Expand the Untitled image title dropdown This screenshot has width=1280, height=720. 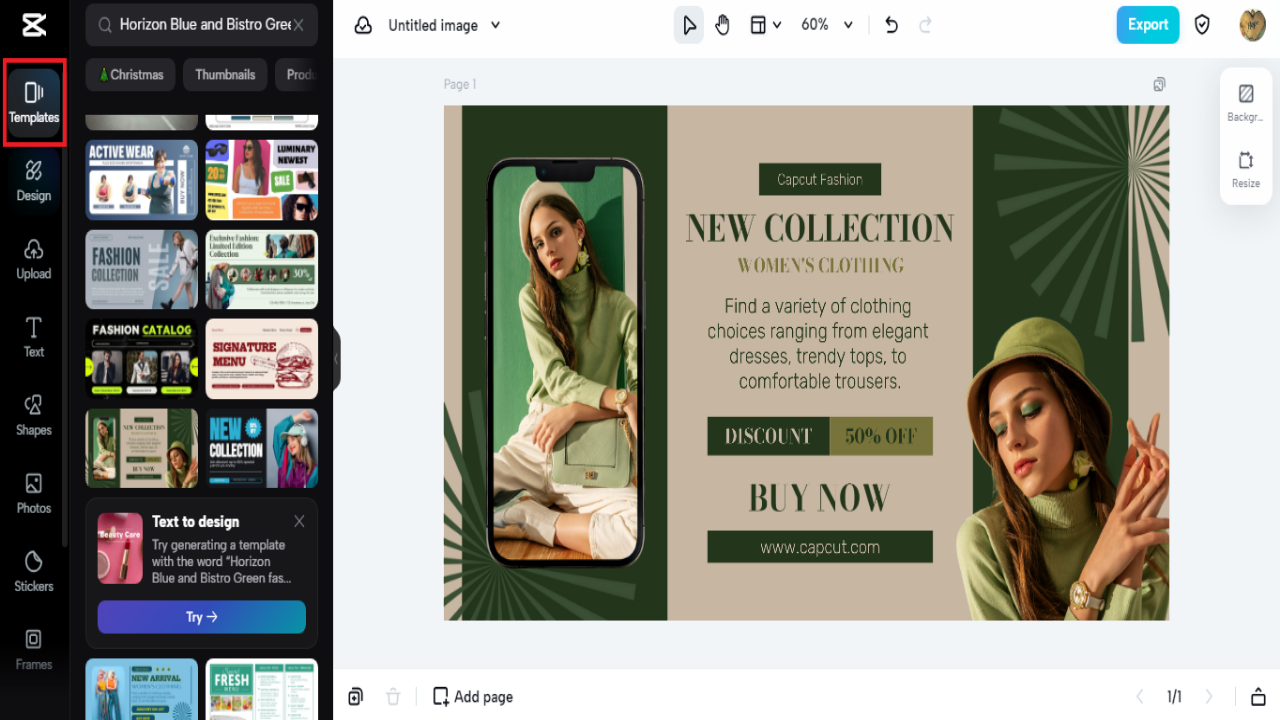coord(496,25)
